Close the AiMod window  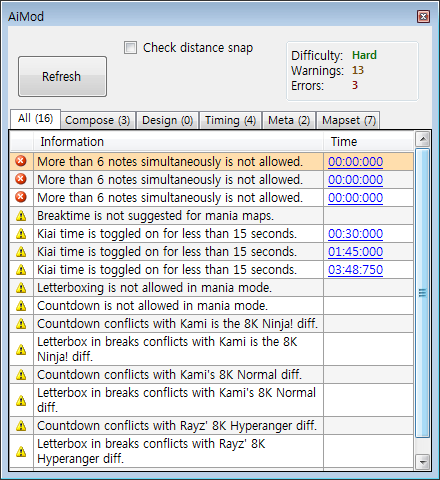[423, 16]
